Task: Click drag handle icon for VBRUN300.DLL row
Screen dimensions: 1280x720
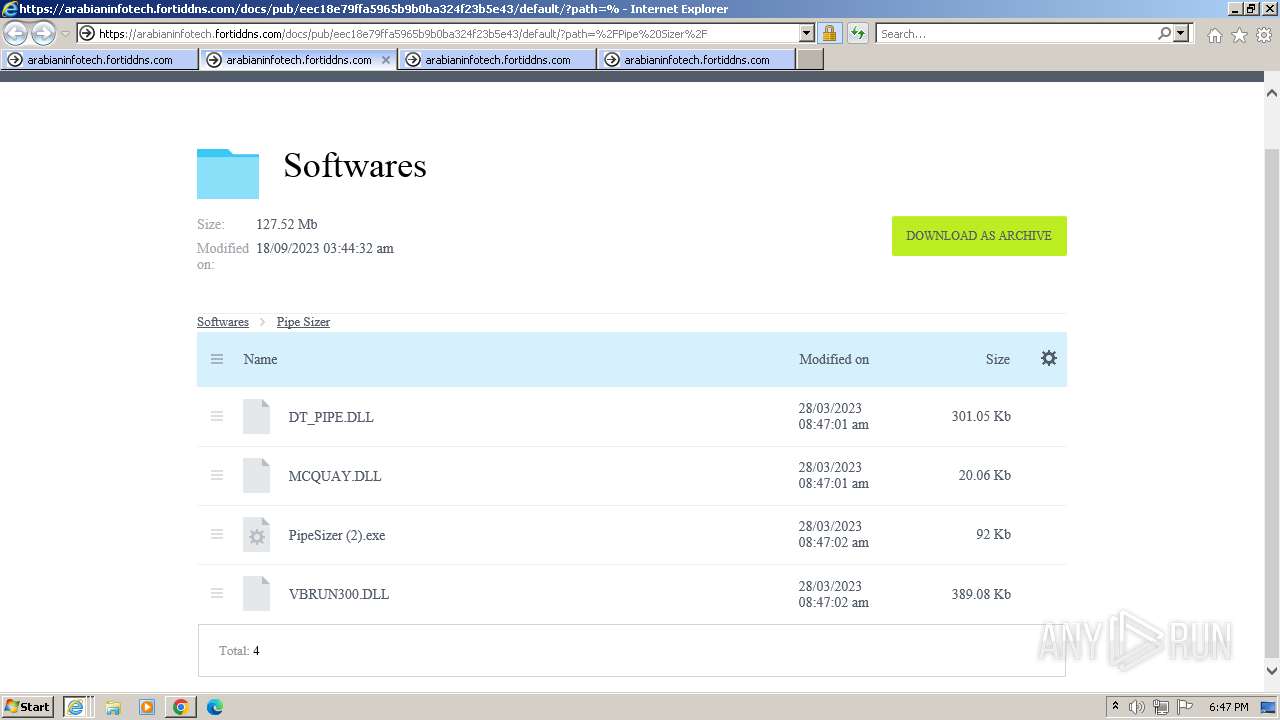Action: coord(217,593)
